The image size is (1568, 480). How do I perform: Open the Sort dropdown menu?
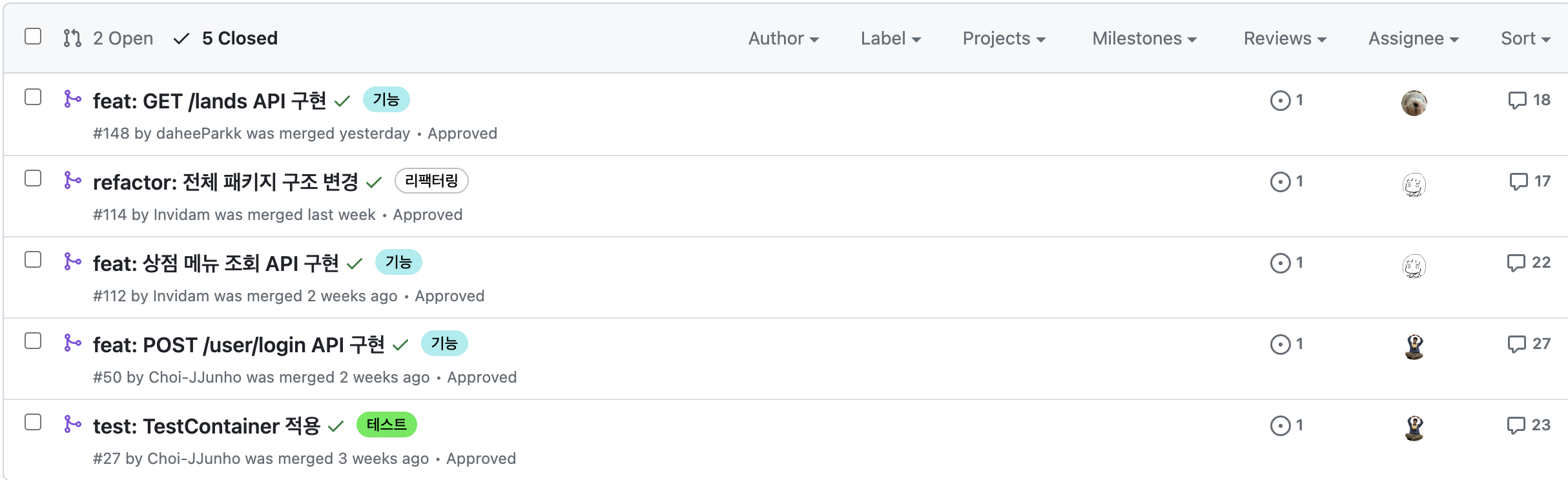(x=1525, y=39)
